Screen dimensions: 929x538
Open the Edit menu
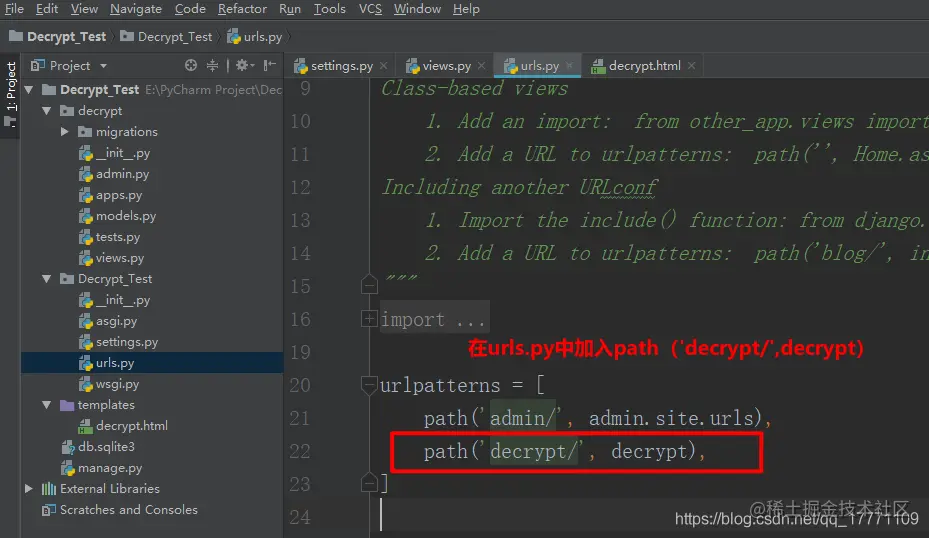[47, 9]
